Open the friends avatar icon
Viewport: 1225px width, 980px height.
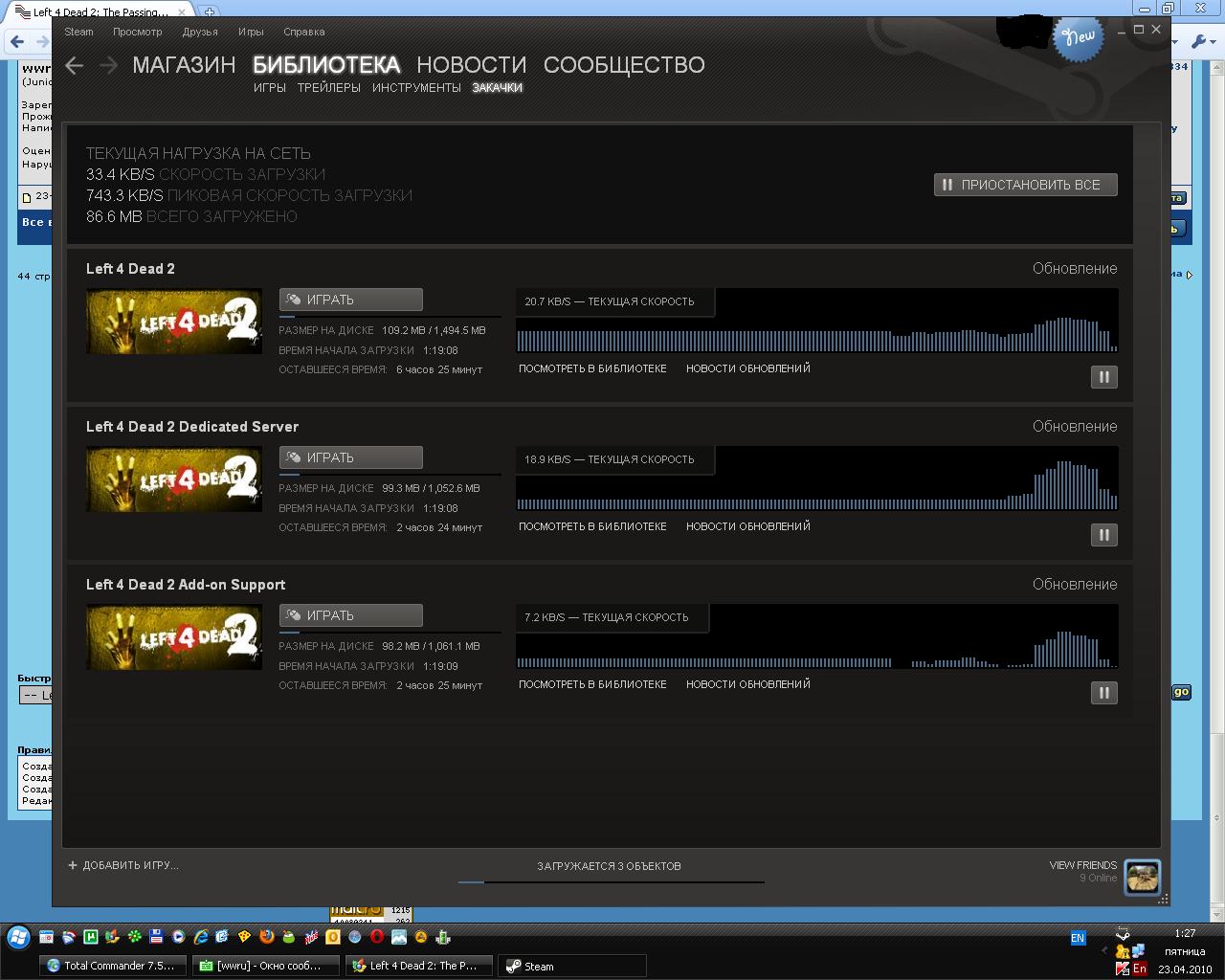point(1142,876)
